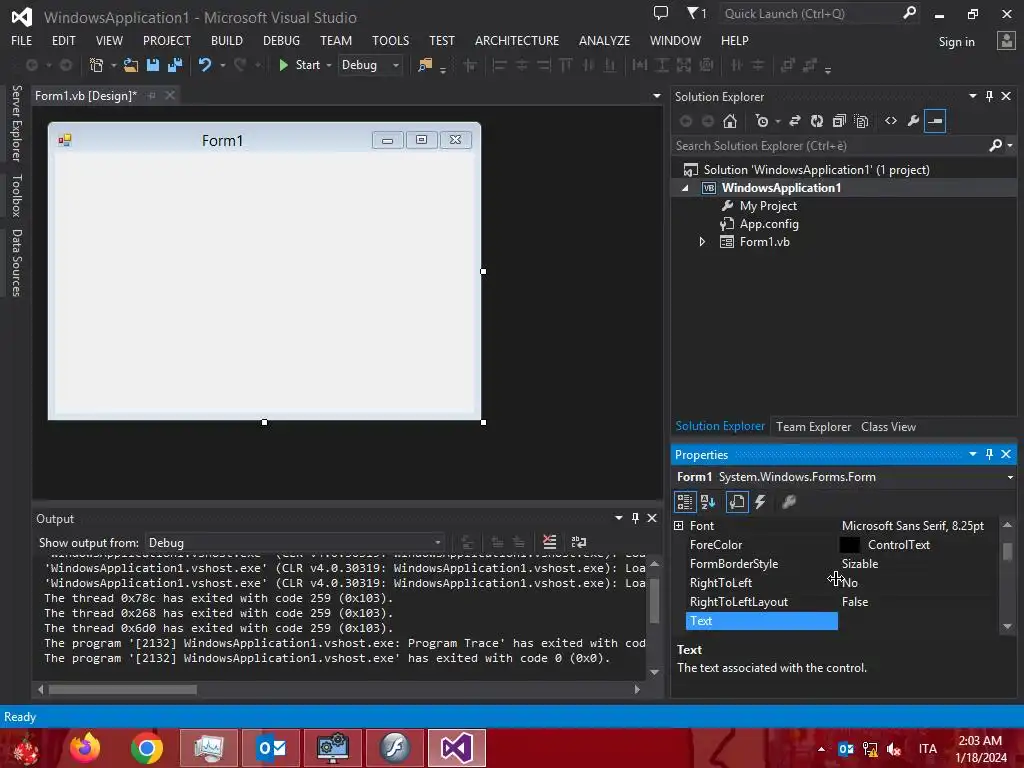Click the Find in Files toolbar icon

[425, 65]
